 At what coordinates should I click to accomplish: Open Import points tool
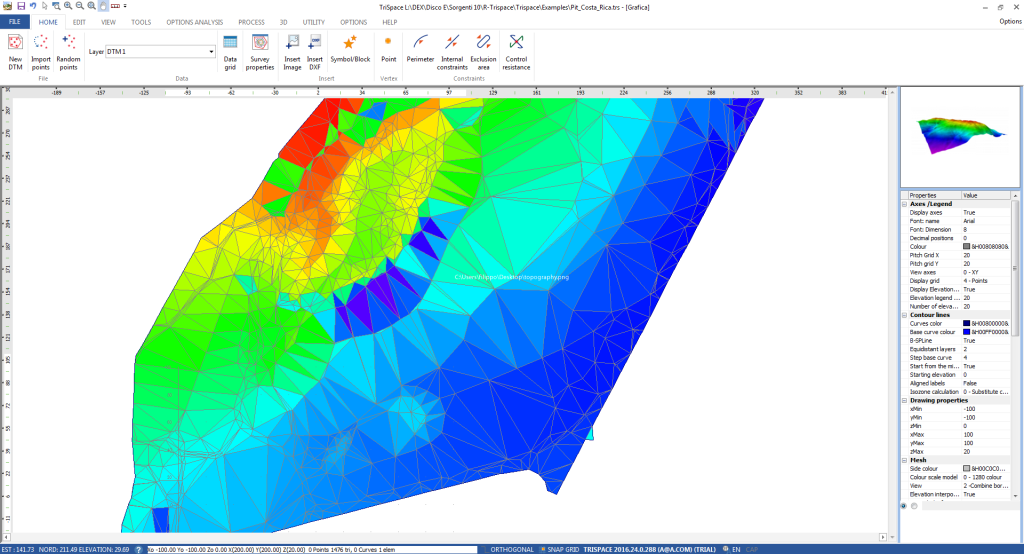click(41, 49)
